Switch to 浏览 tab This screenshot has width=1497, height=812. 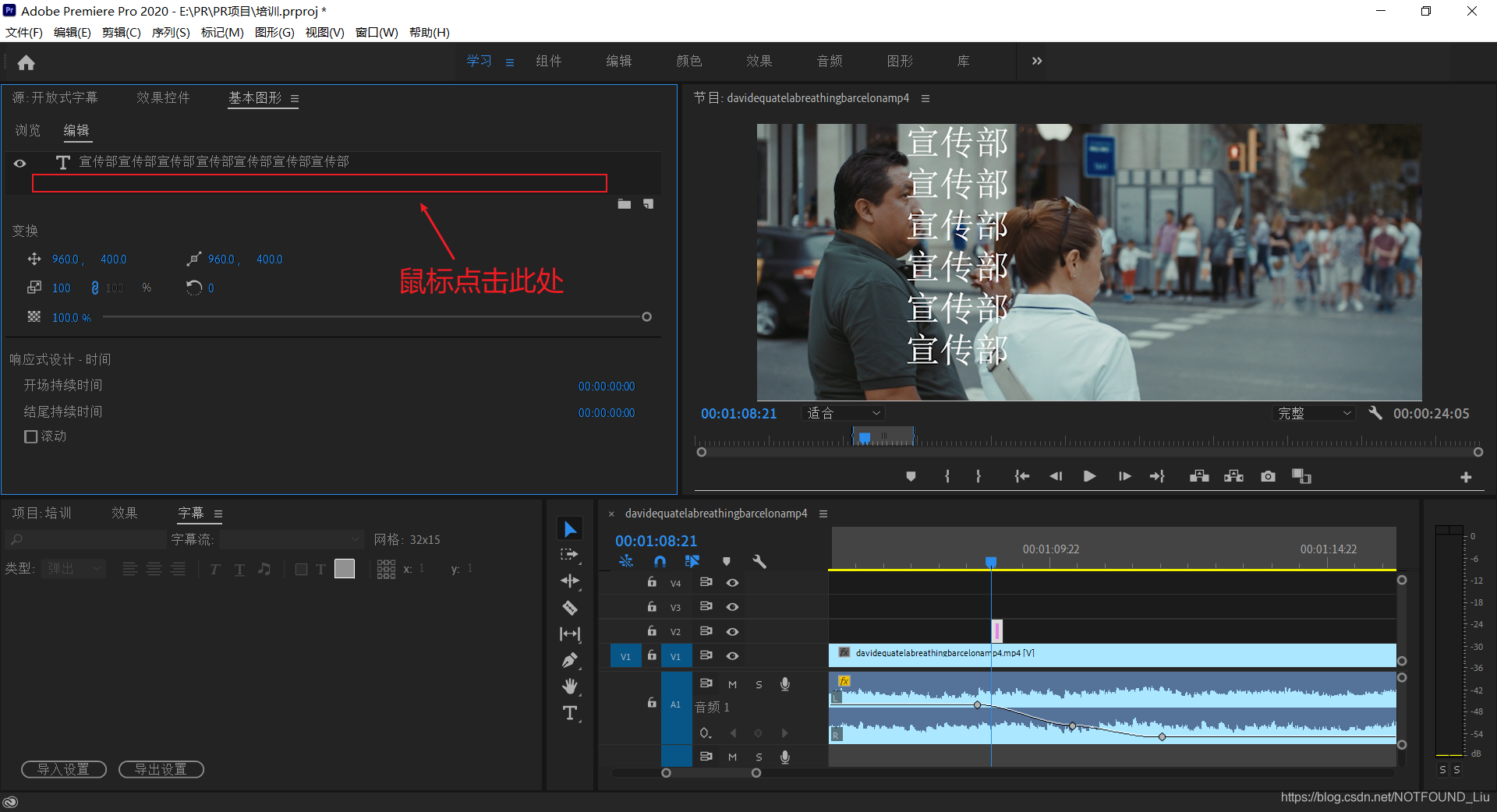(x=28, y=130)
